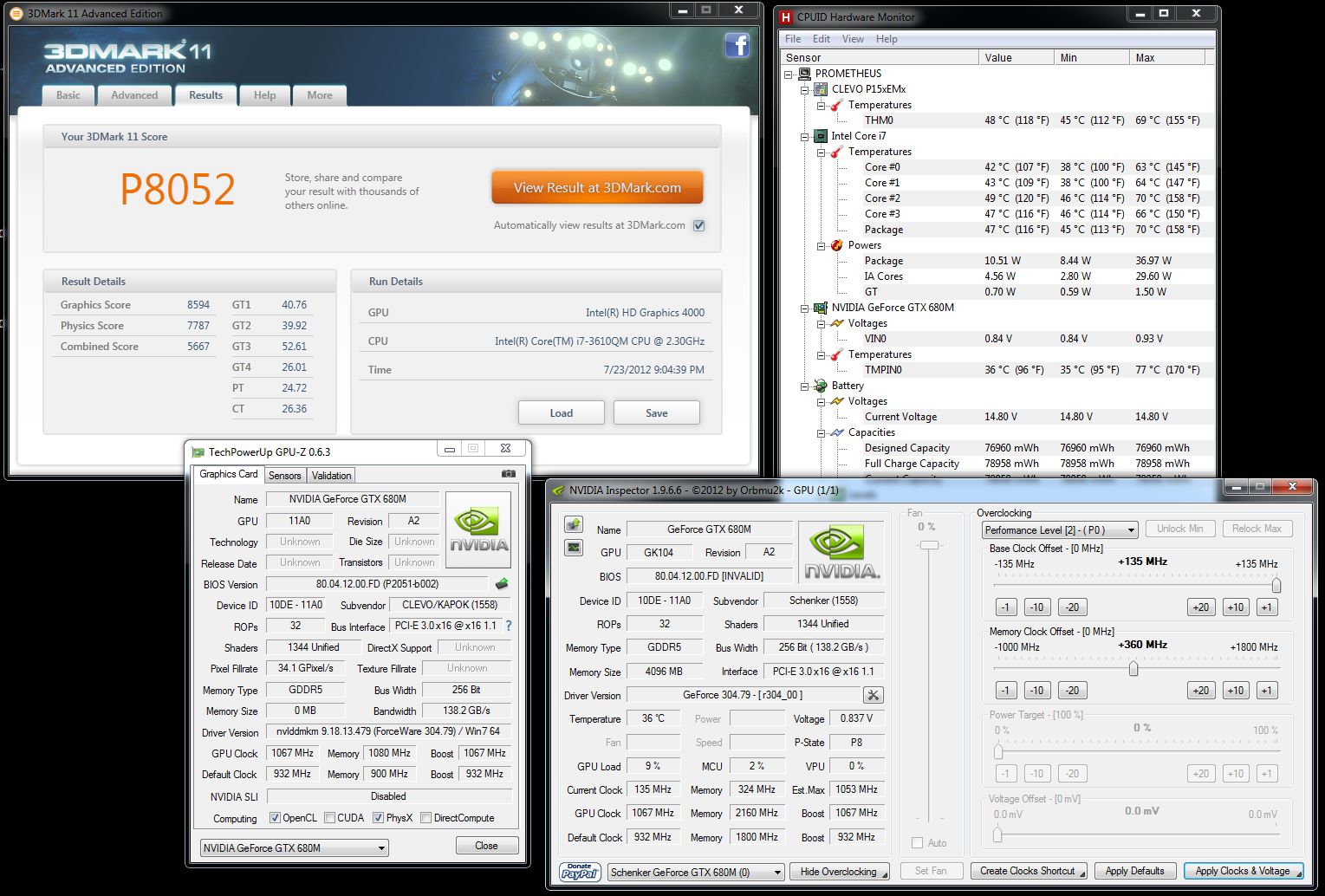Collapse the Powers node under Intel Core i7
This screenshot has width=1325, height=896.
[x=822, y=245]
